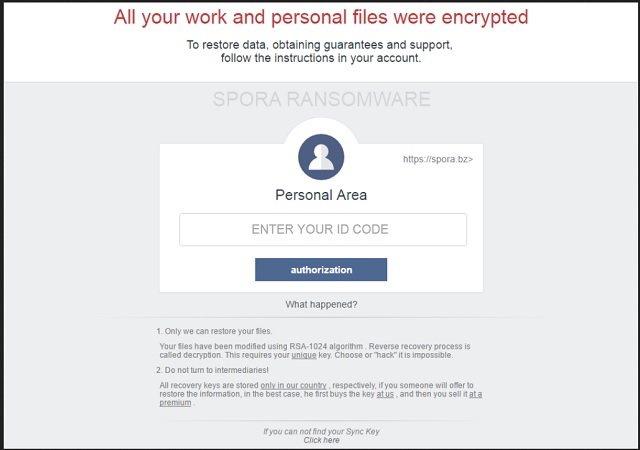Click 'If you can not find your Sync Key' text

pyautogui.click(x=321, y=432)
